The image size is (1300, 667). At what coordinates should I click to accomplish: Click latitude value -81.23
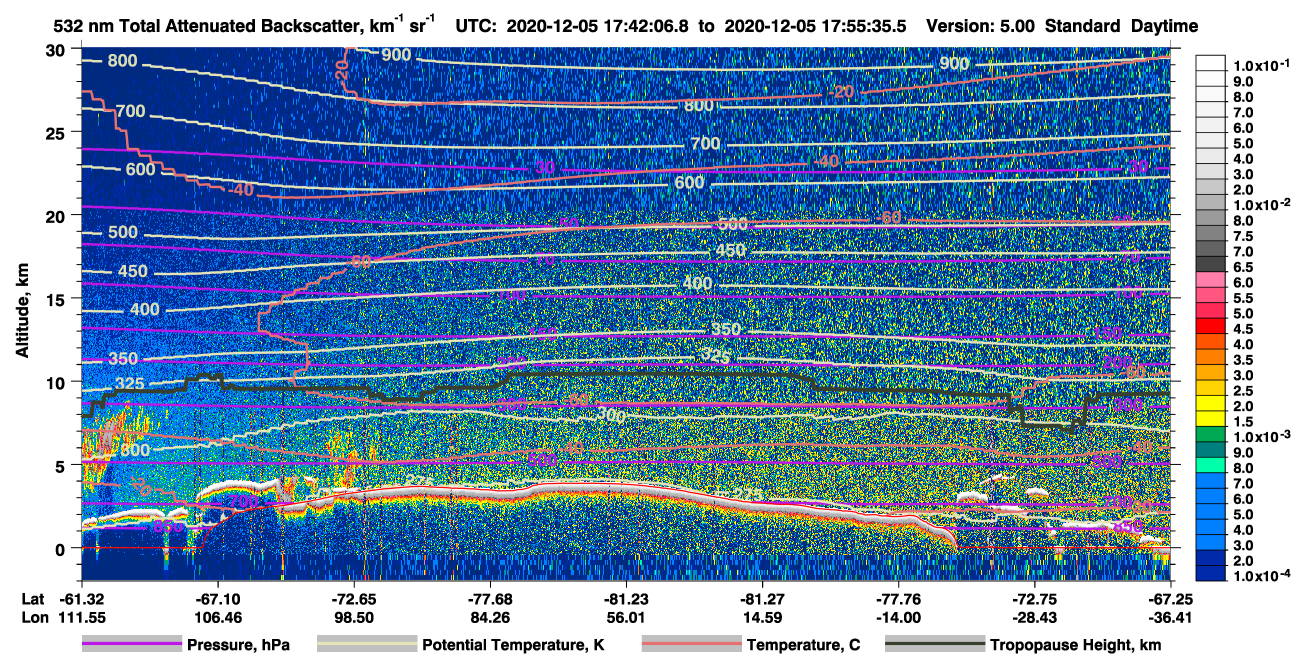coord(626,599)
